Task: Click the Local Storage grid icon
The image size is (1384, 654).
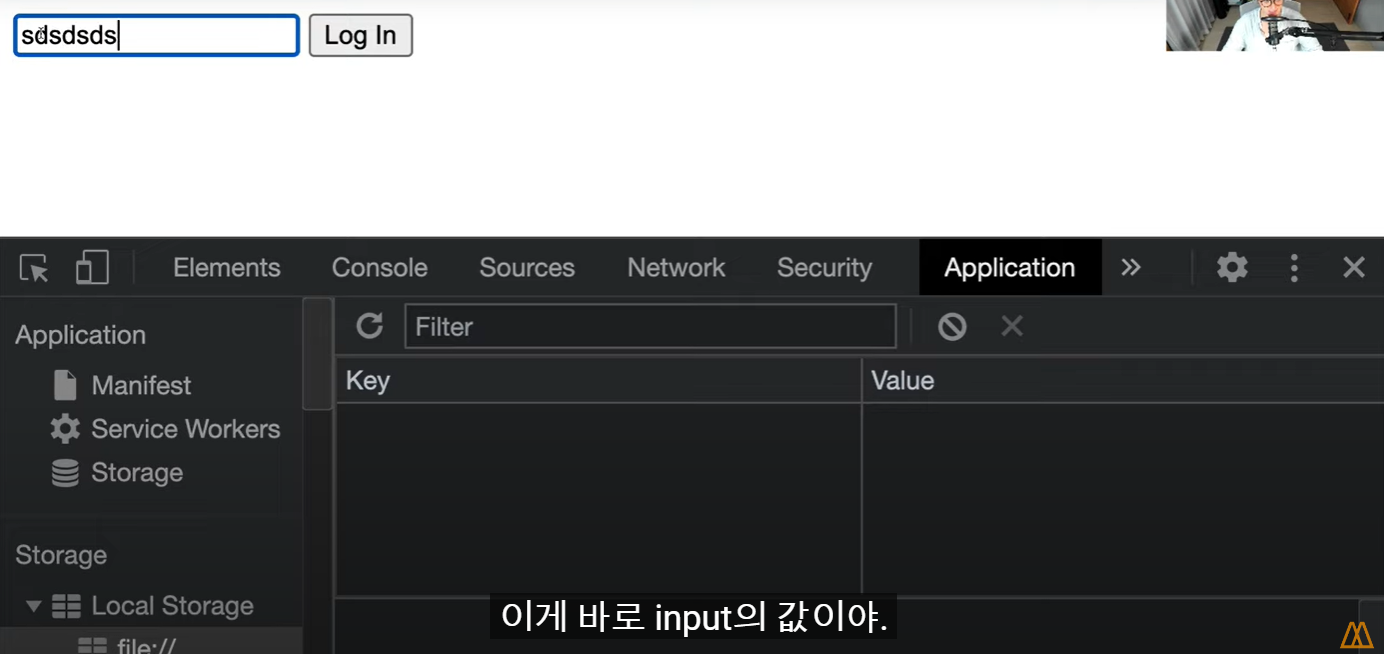Action: pyautogui.click(x=66, y=606)
